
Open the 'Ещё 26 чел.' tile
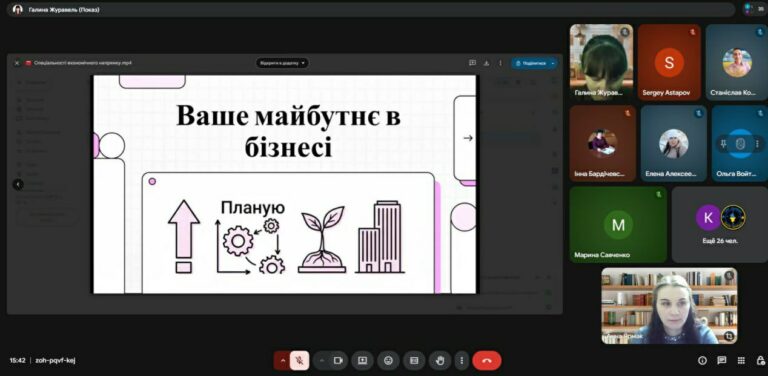click(720, 224)
